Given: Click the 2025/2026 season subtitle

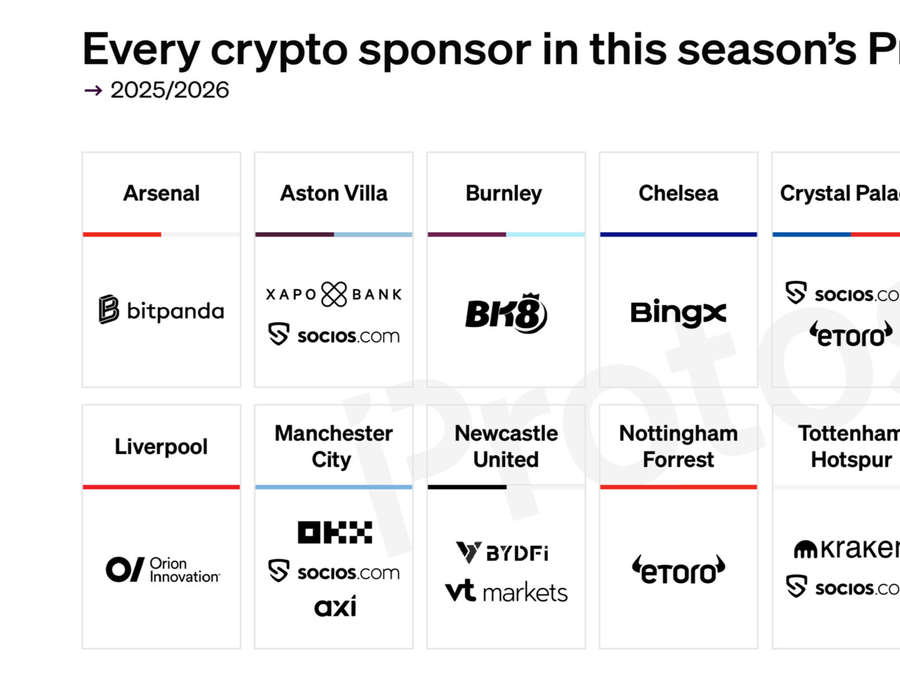Looking at the screenshot, I should click(x=169, y=90).
